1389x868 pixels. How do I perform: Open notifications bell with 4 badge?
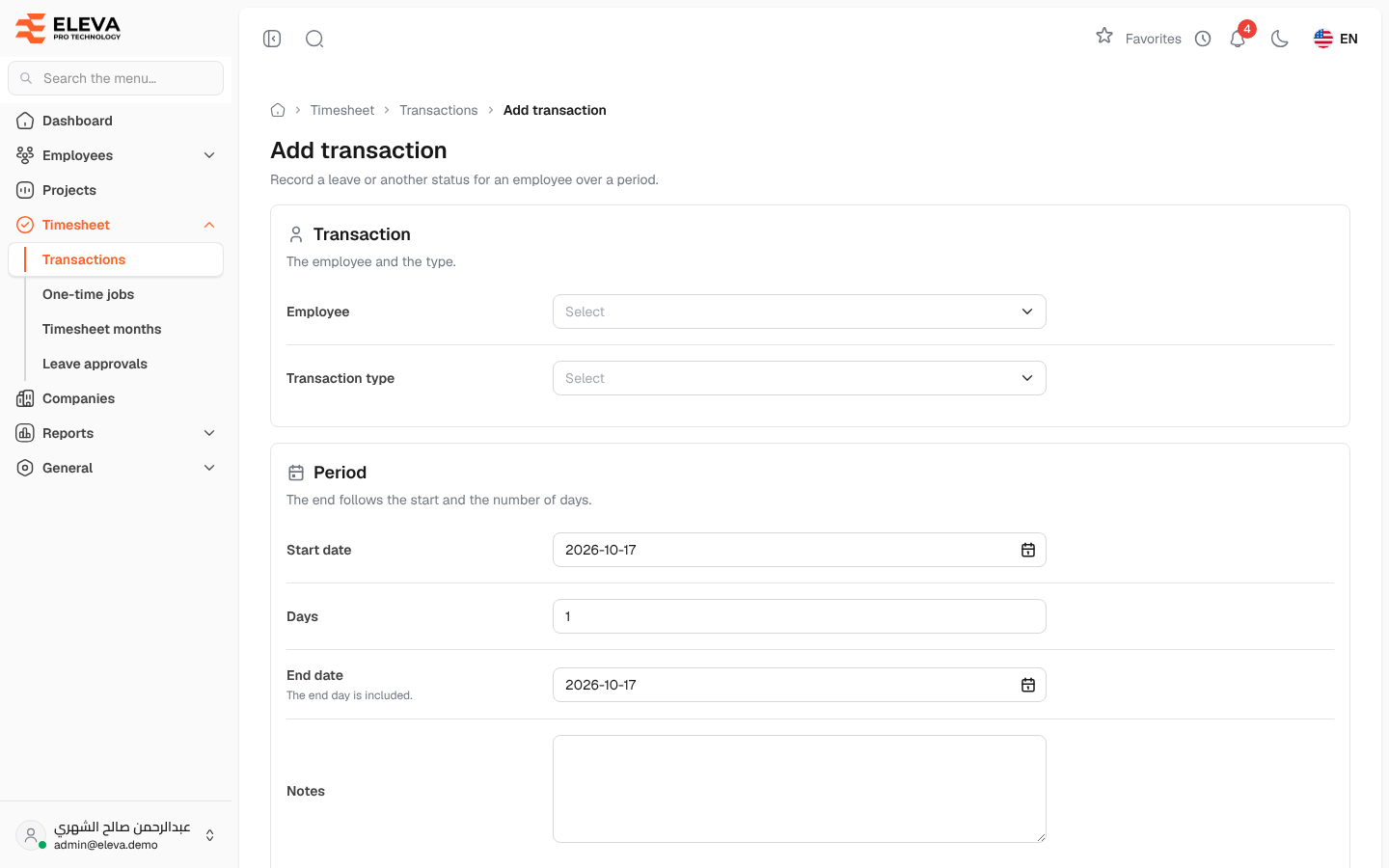[1239, 37]
